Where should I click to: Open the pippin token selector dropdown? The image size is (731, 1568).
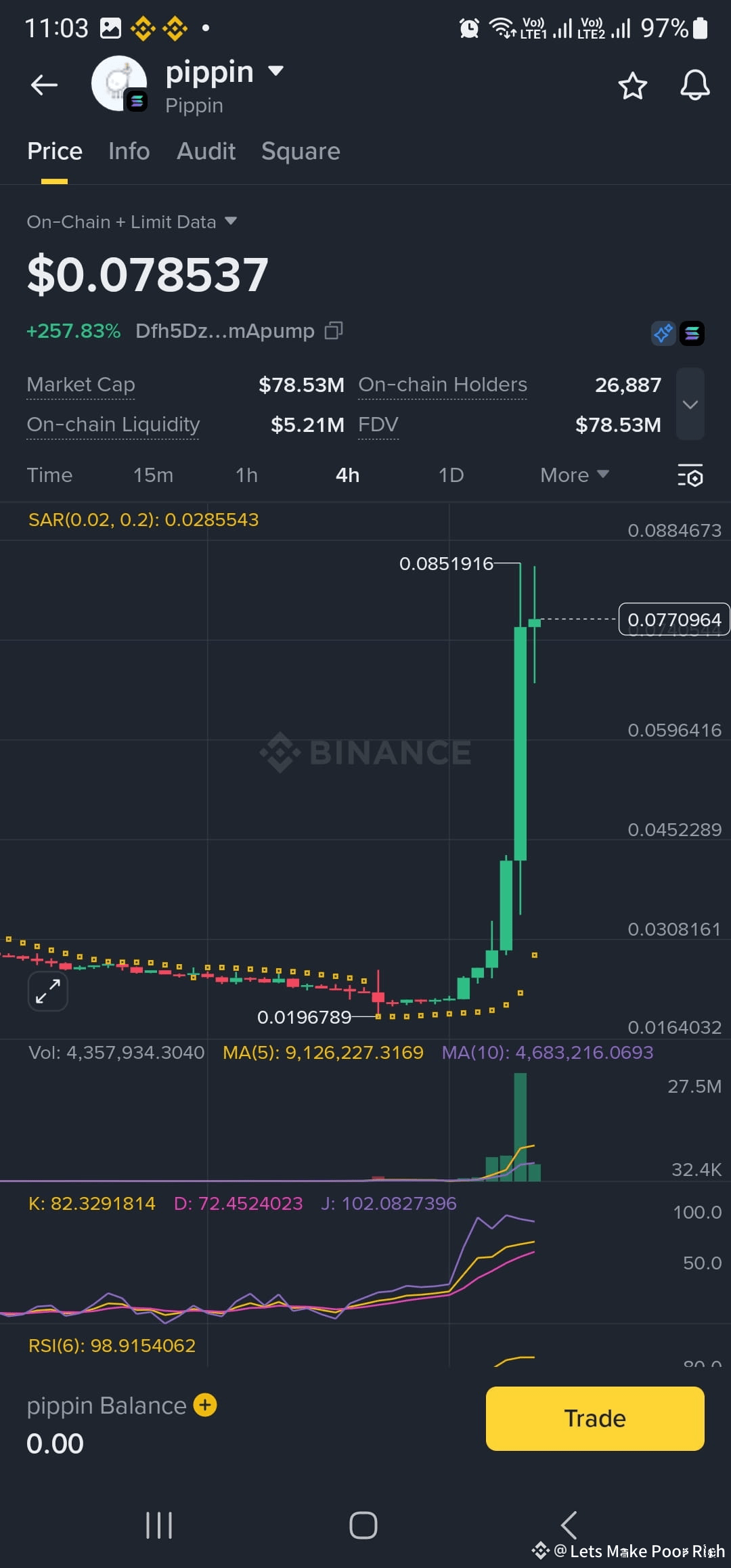[275, 70]
